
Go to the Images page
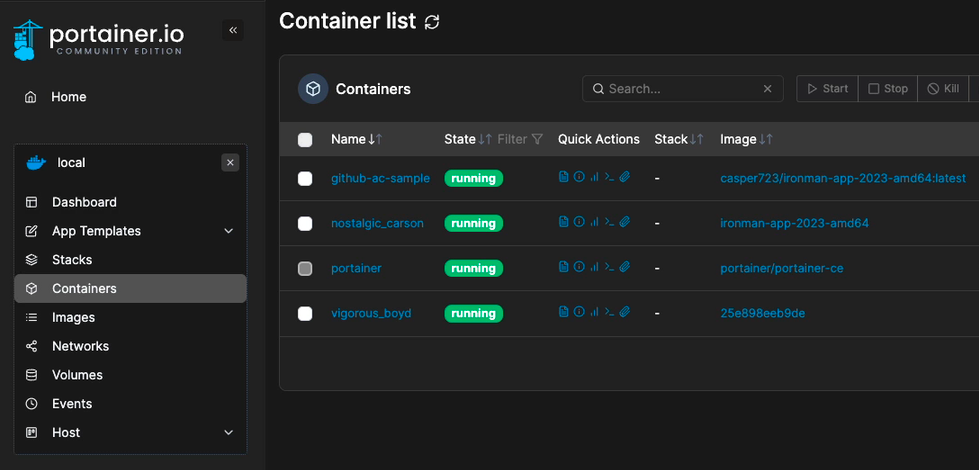pos(73,318)
